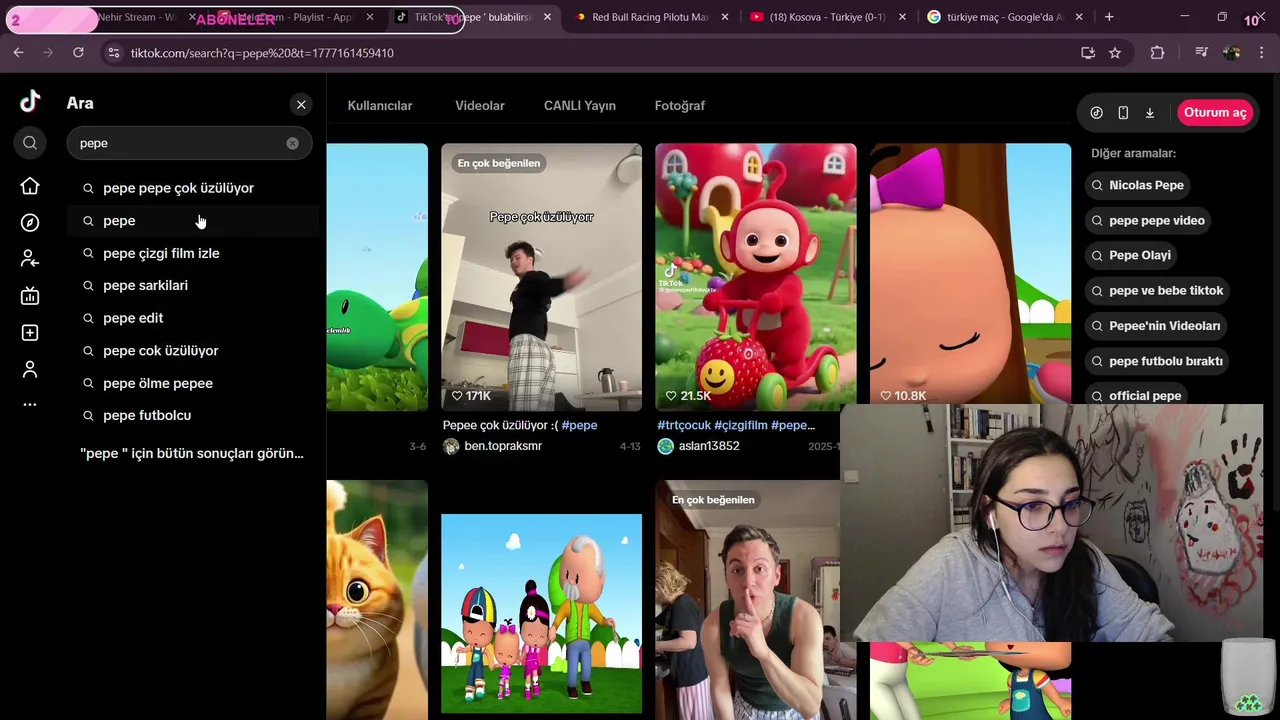Clear the pepe search text
This screenshot has height=720, width=1280.
(x=292, y=143)
